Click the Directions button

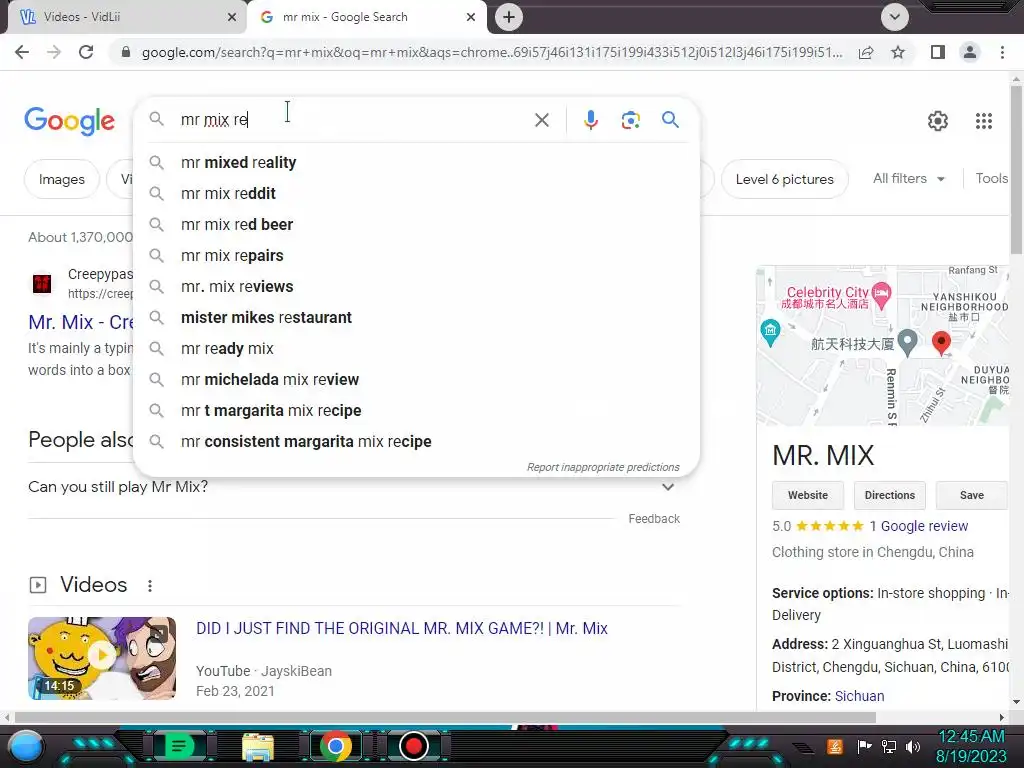click(889, 495)
